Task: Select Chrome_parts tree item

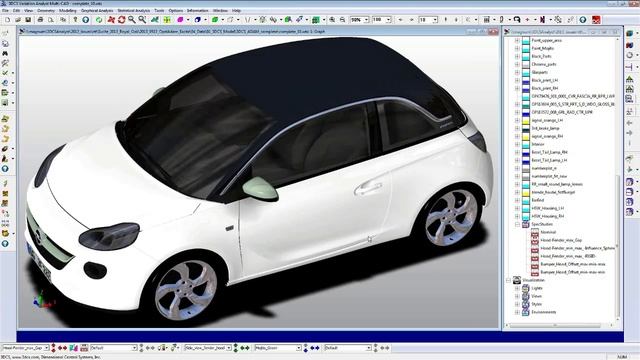Action: [544, 64]
